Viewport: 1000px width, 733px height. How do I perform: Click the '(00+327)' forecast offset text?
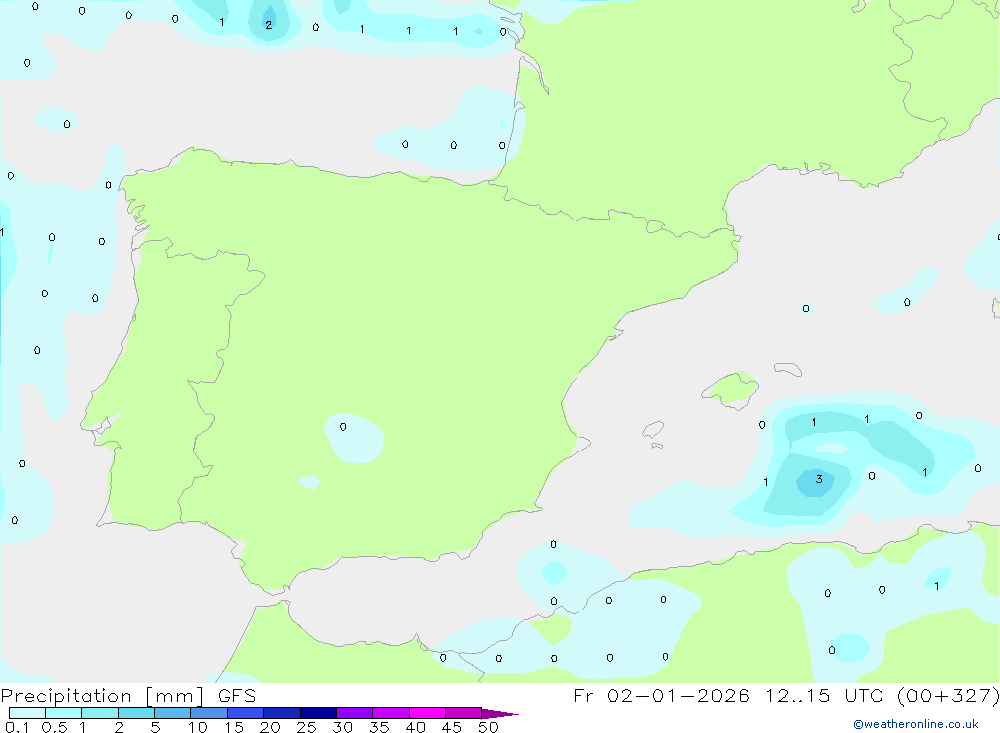point(948,696)
